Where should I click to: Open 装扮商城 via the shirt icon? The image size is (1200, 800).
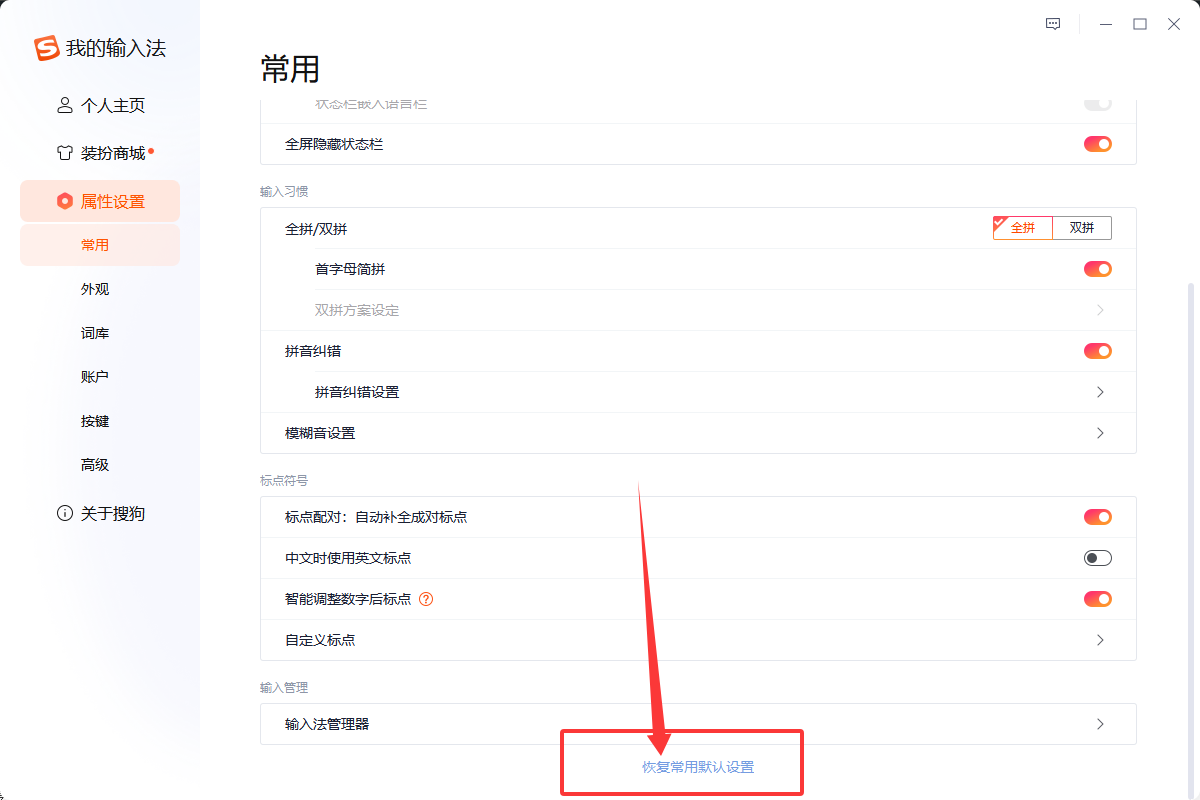63,152
